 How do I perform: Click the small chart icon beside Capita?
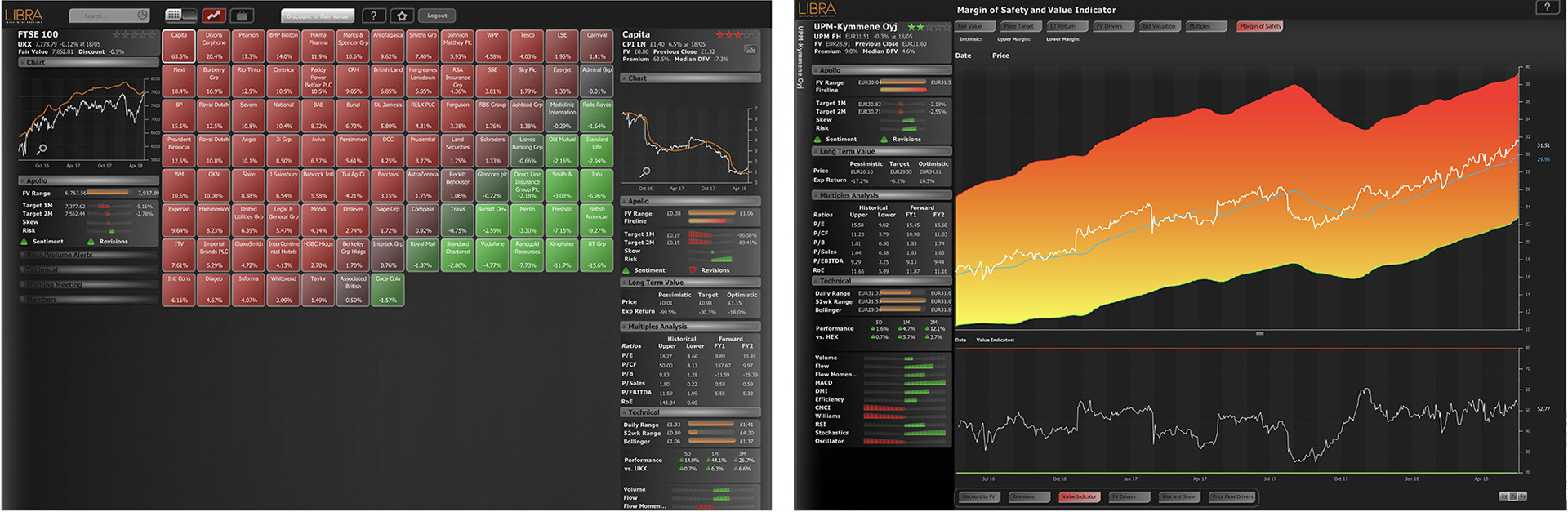click(x=750, y=50)
